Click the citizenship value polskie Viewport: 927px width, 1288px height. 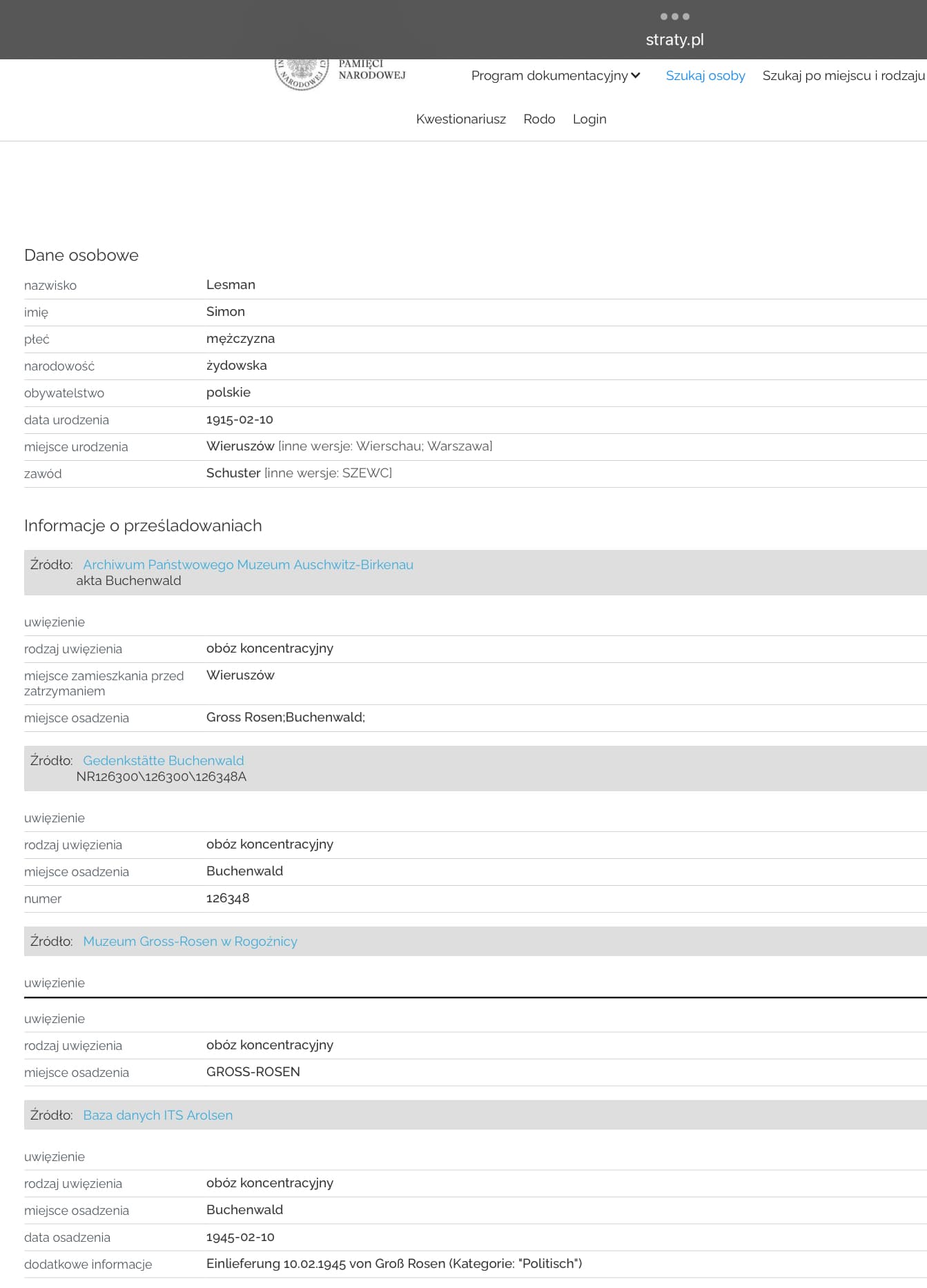228,393
